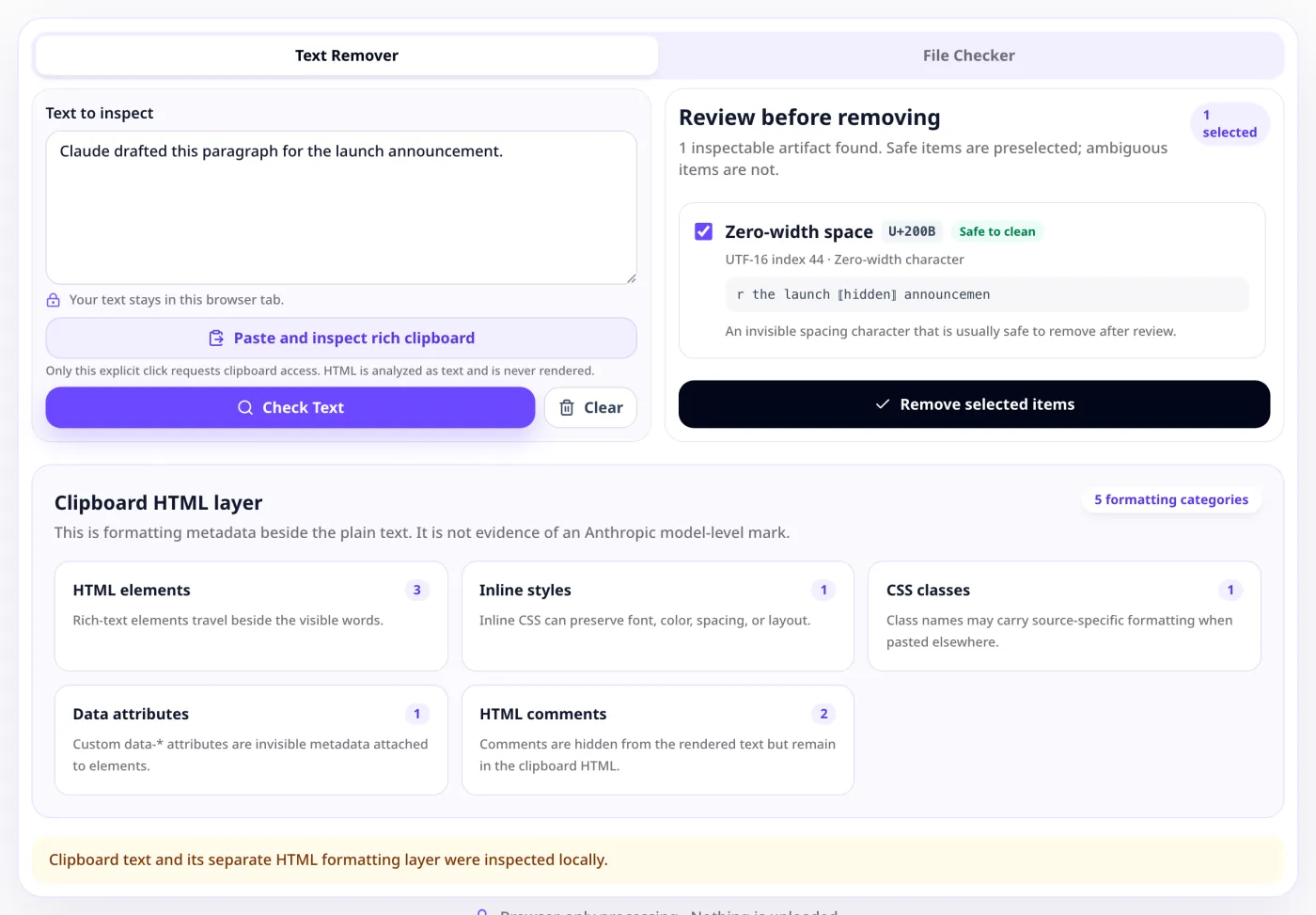The image size is (1316, 915).
Task: Click the textarea resize handle corner
Action: (631, 278)
